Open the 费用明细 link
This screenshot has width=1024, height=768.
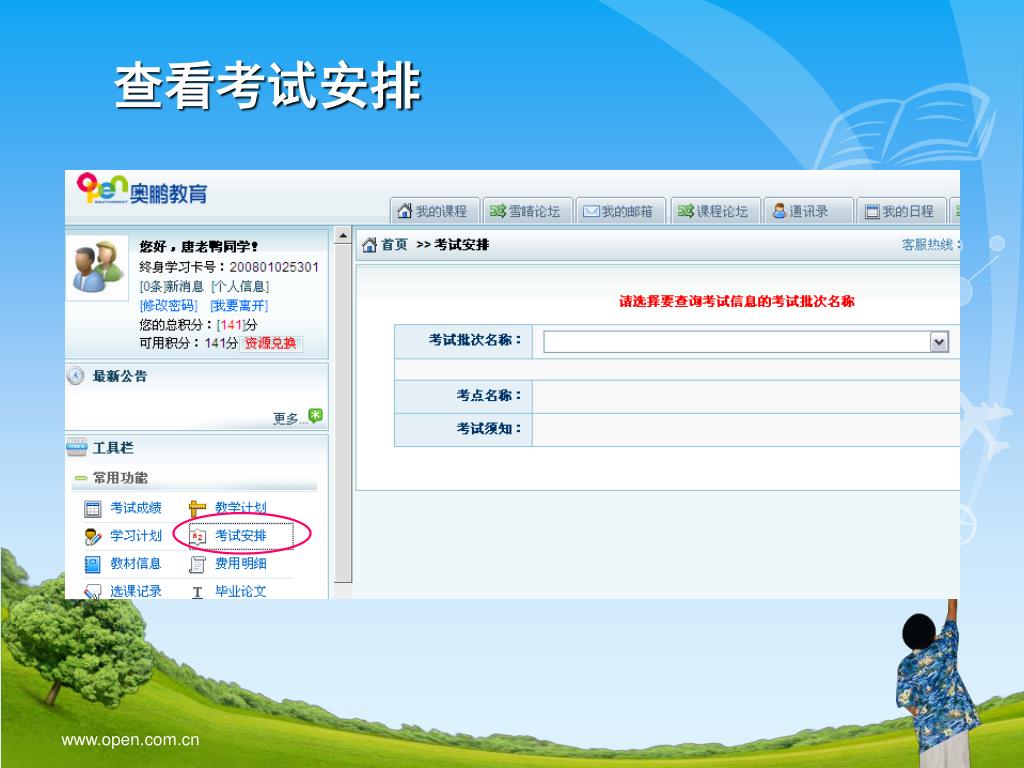tap(240, 563)
